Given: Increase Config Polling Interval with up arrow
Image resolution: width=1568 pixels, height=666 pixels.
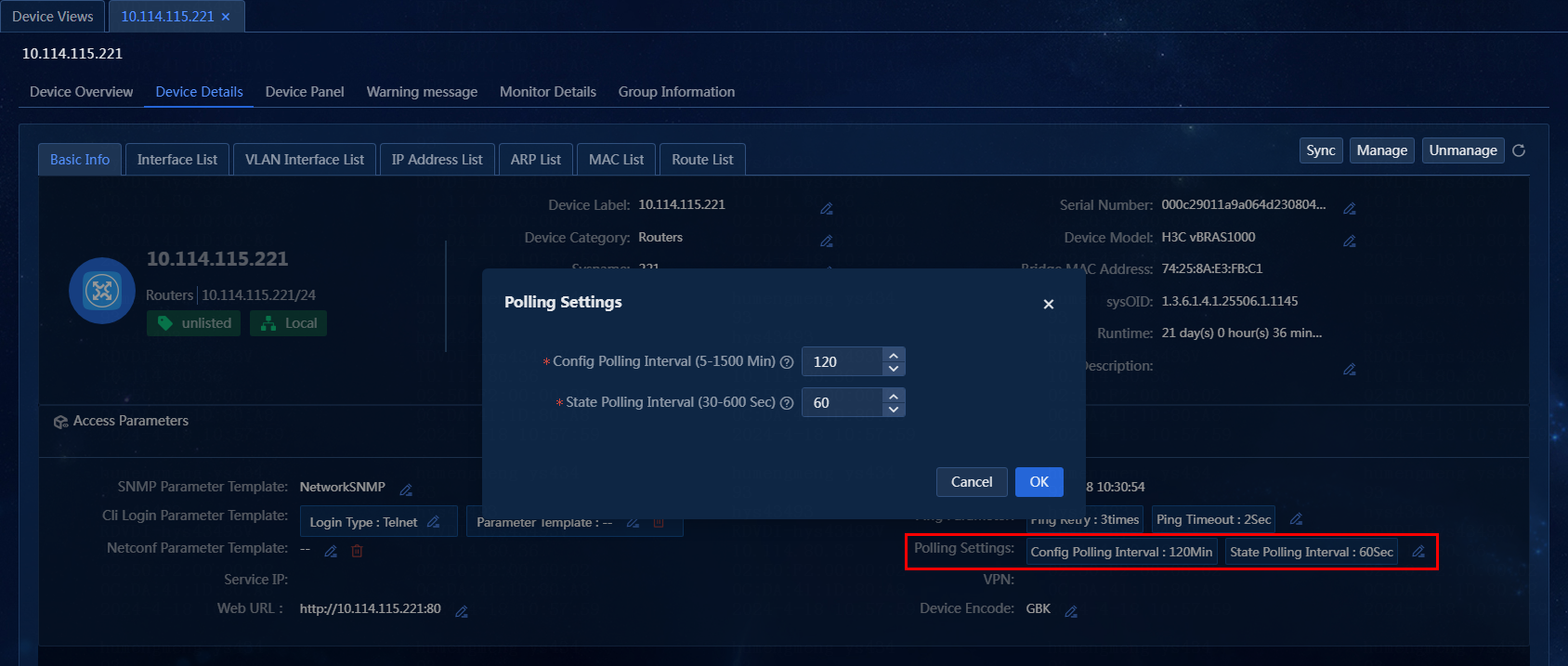Looking at the screenshot, I should coord(893,355).
